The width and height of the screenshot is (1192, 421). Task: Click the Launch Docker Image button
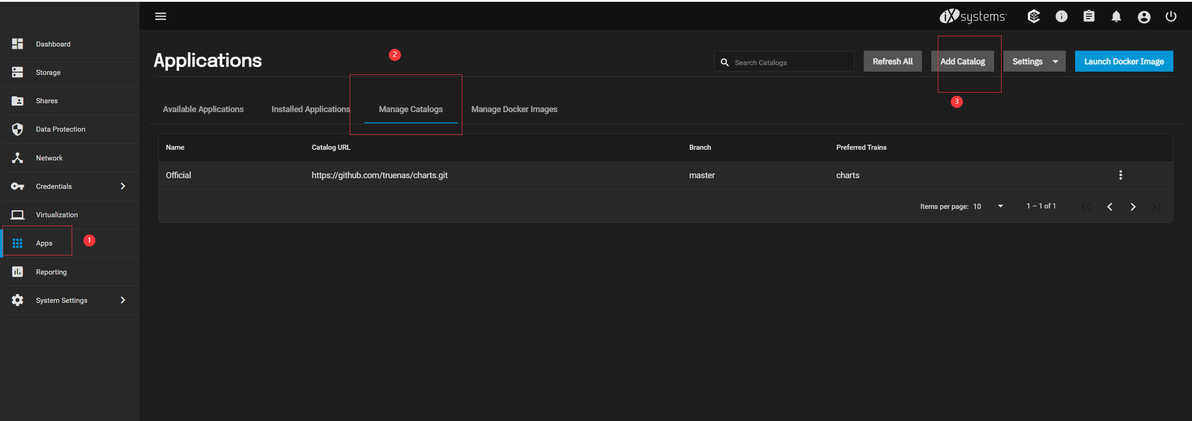pos(1124,62)
